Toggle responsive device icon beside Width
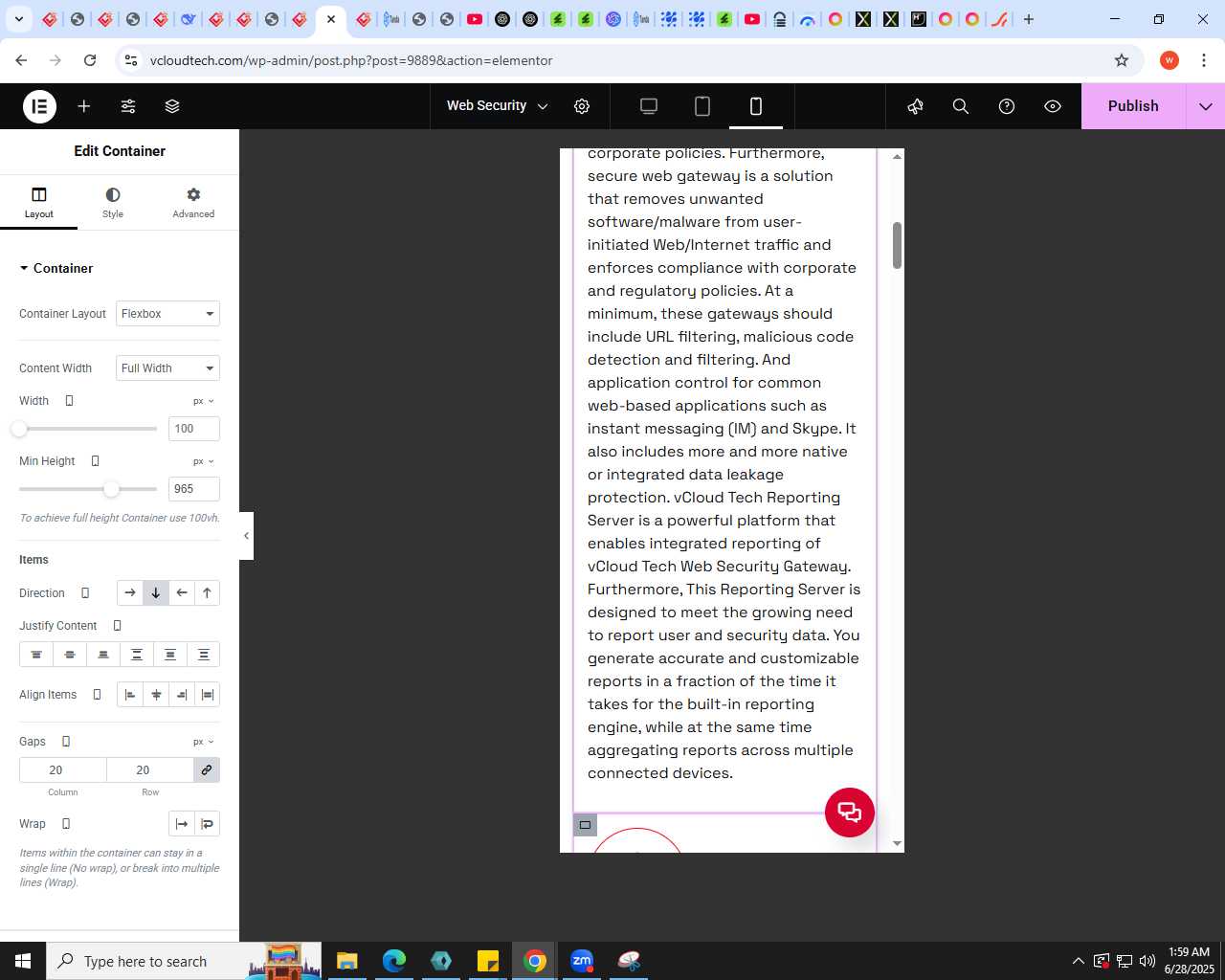The height and width of the screenshot is (980, 1225). (69, 401)
